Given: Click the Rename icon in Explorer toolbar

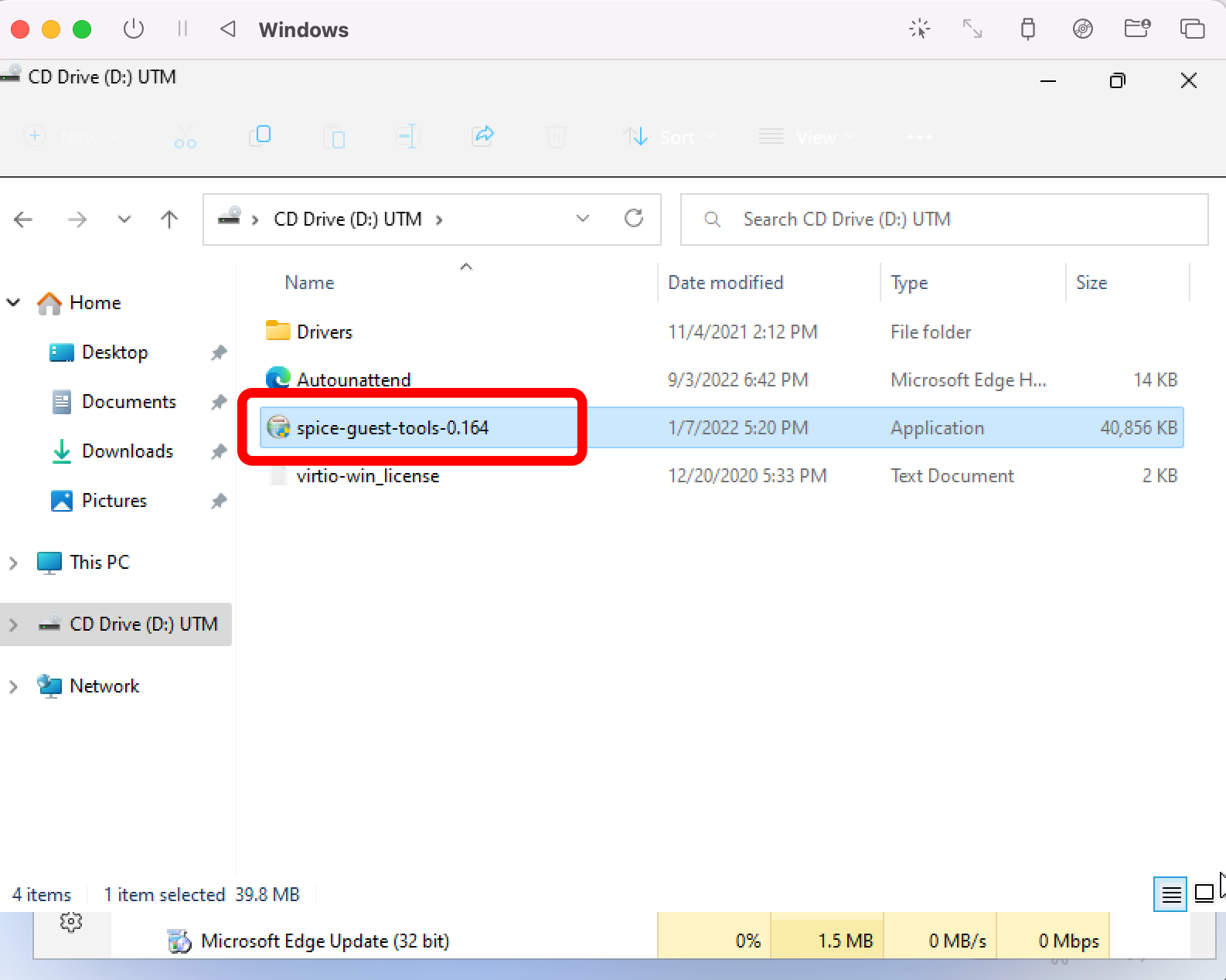Looking at the screenshot, I should (x=407, y=137).
